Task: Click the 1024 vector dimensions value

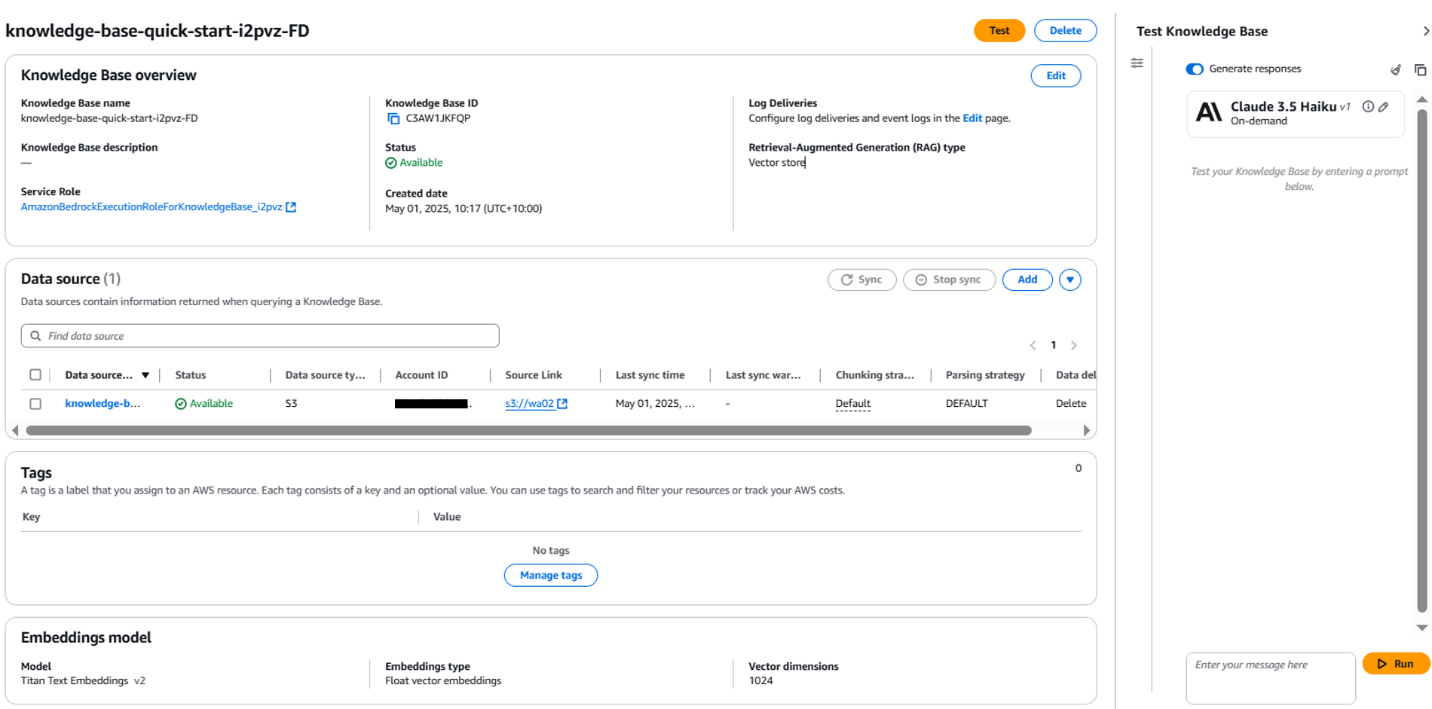Action: click(x=761, y=681)
